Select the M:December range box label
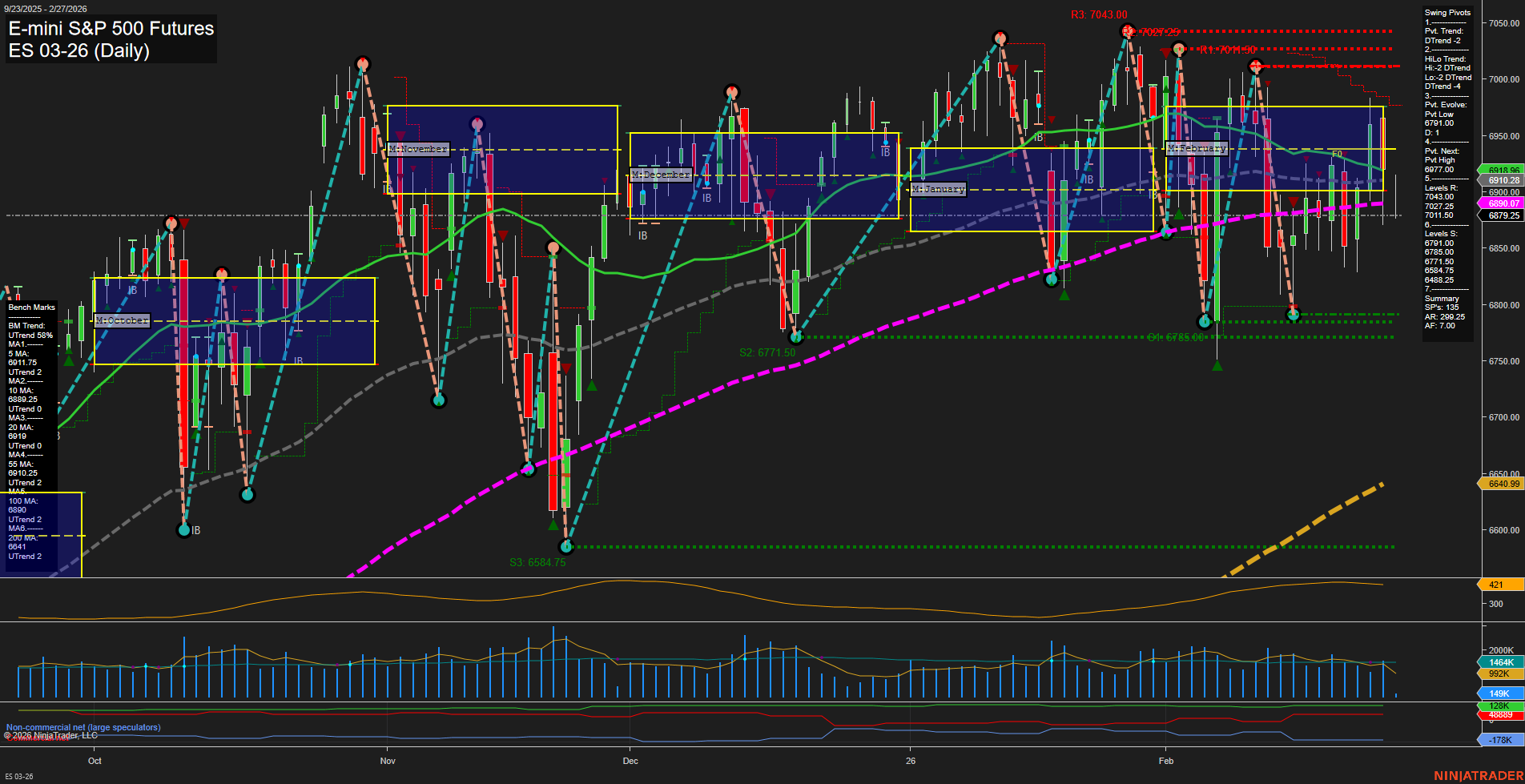1525x784 pixels. pos(662,175)
